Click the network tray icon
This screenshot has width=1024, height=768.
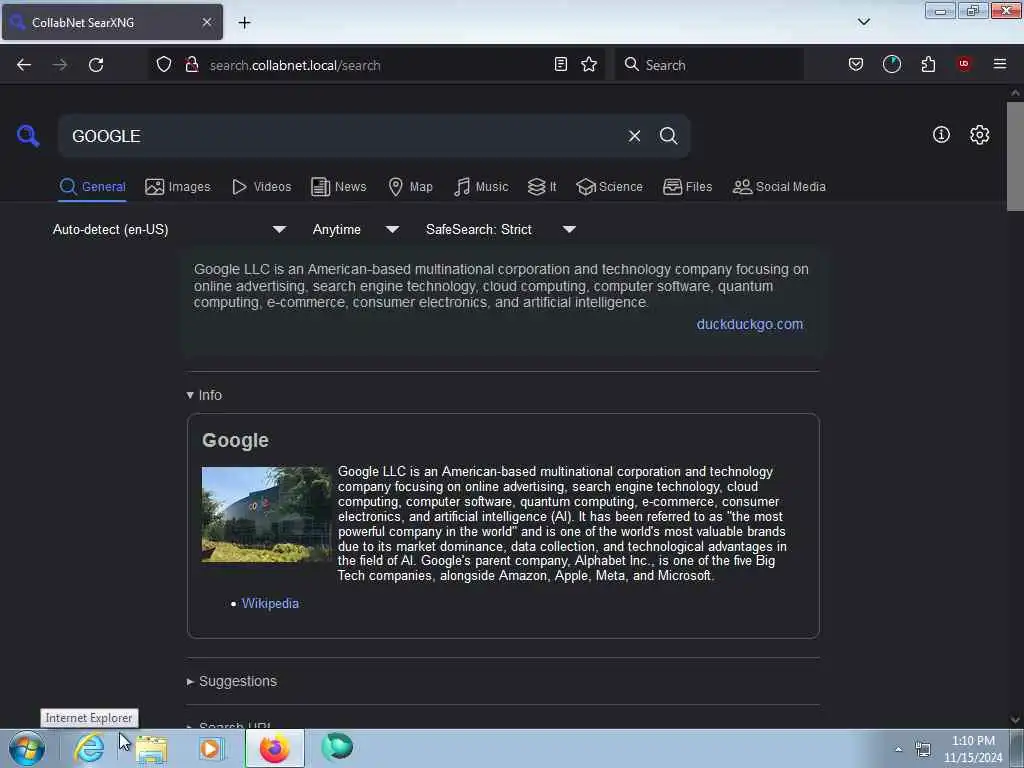tap(923, 749)
